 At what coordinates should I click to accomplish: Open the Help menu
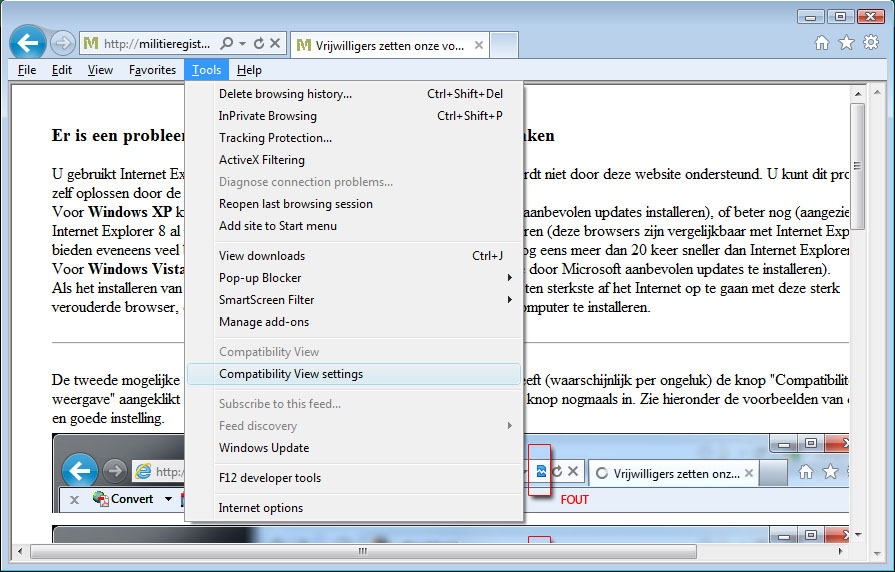tap(249, 70)
